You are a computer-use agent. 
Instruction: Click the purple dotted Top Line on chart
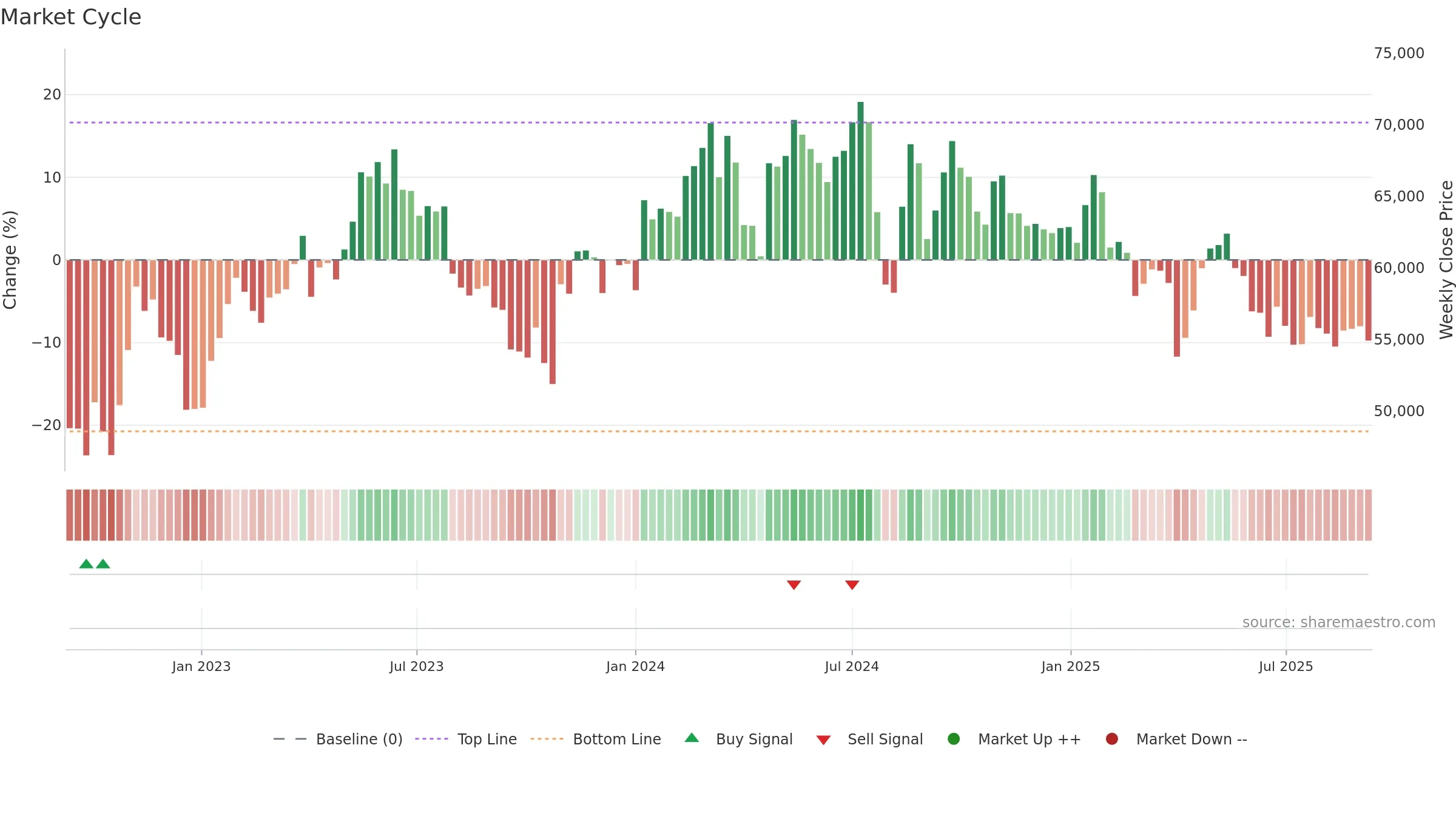[720, 123]
